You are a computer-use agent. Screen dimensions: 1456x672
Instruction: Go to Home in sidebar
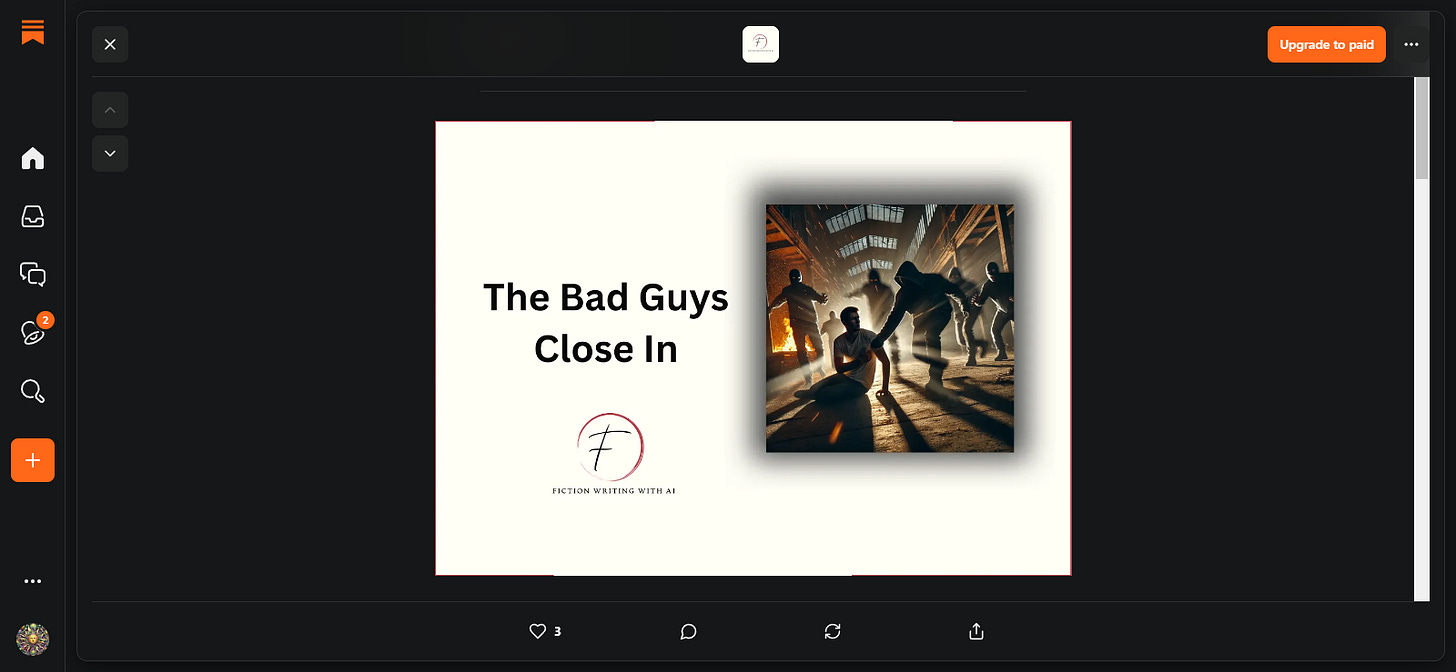pyautogui.click(x=33, y=158)
